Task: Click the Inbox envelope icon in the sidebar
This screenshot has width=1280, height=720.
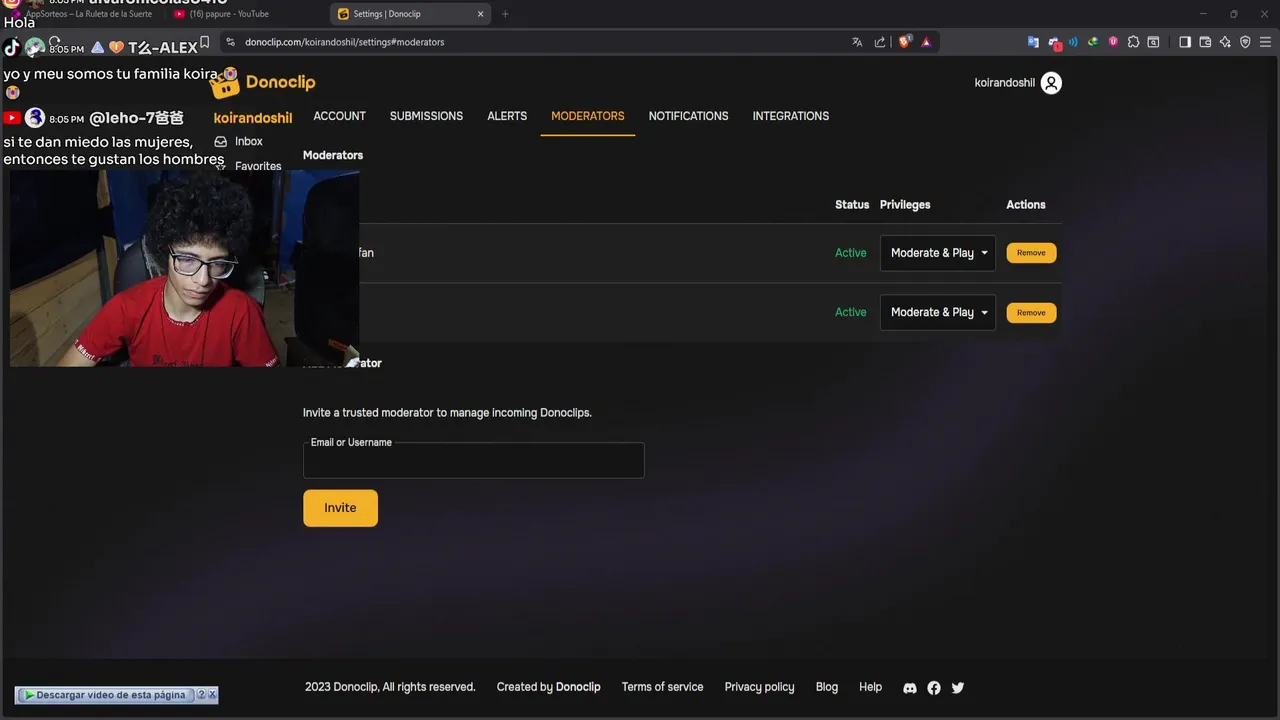Action: pos(221,142)
